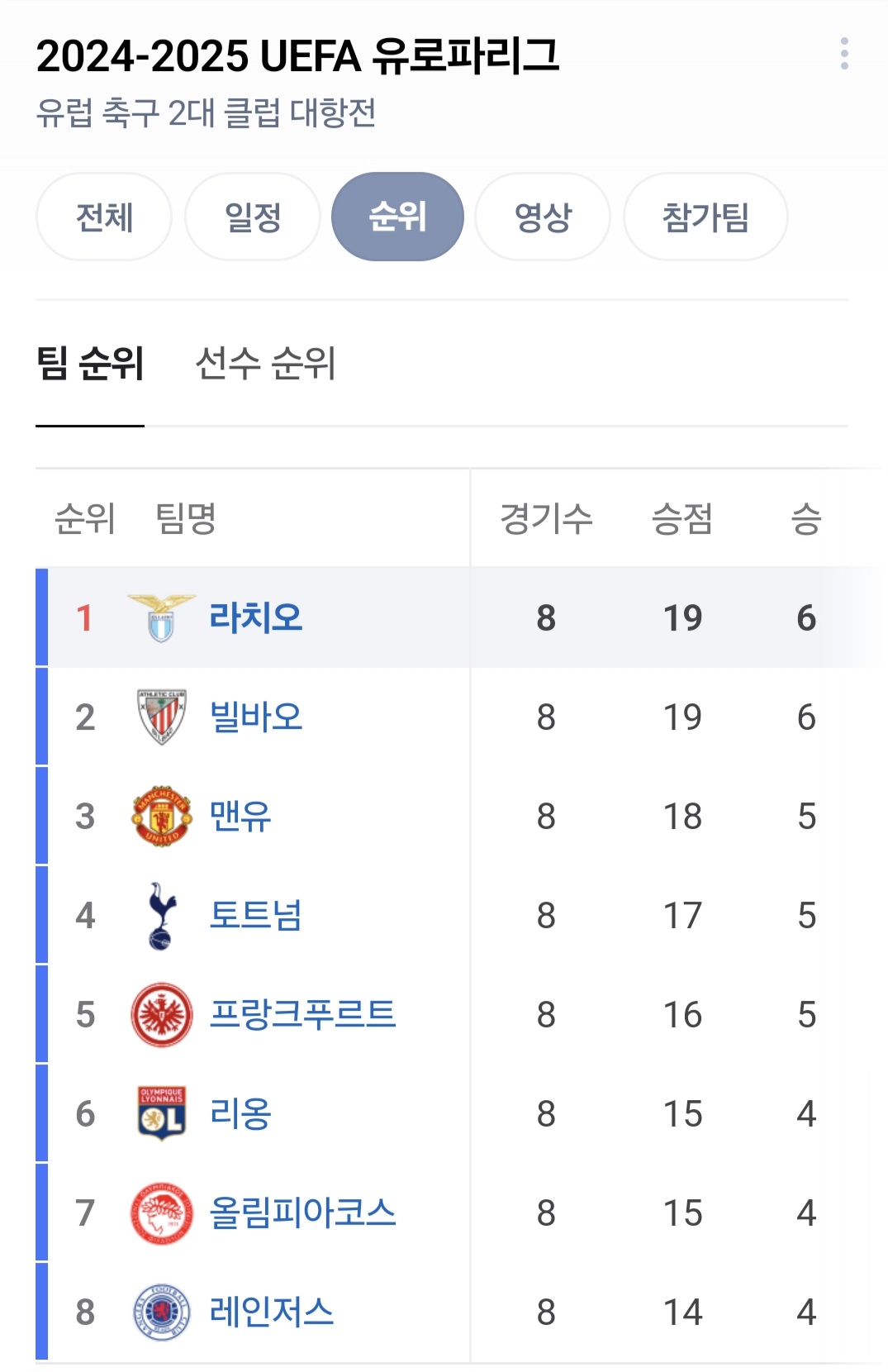Click the Lazio eagle crest icon
This screenshot has width=888, height=1372.
[x=161, y=617]
